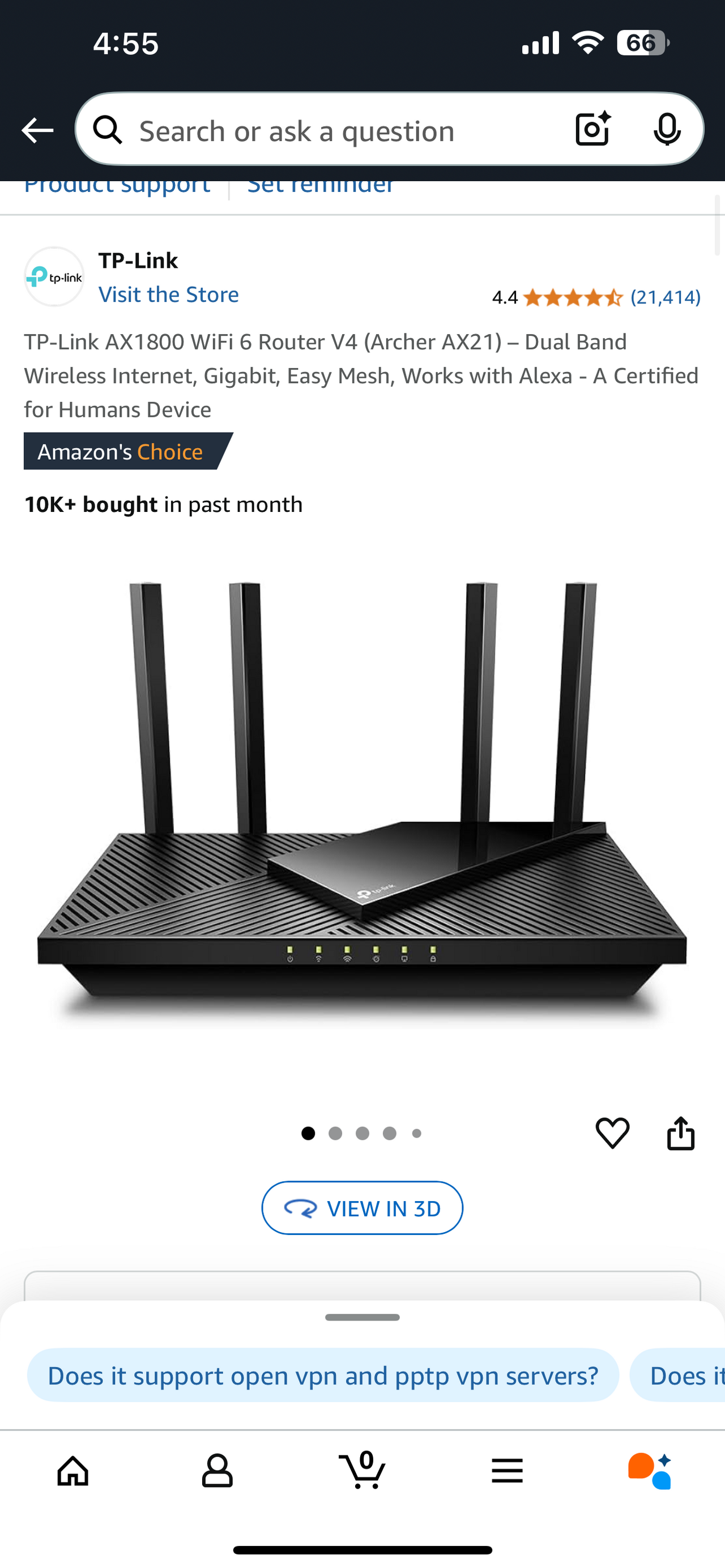Expand the bottom sheet drag handle
This screenshot has height=1568, width=725.
(362, 1318)
